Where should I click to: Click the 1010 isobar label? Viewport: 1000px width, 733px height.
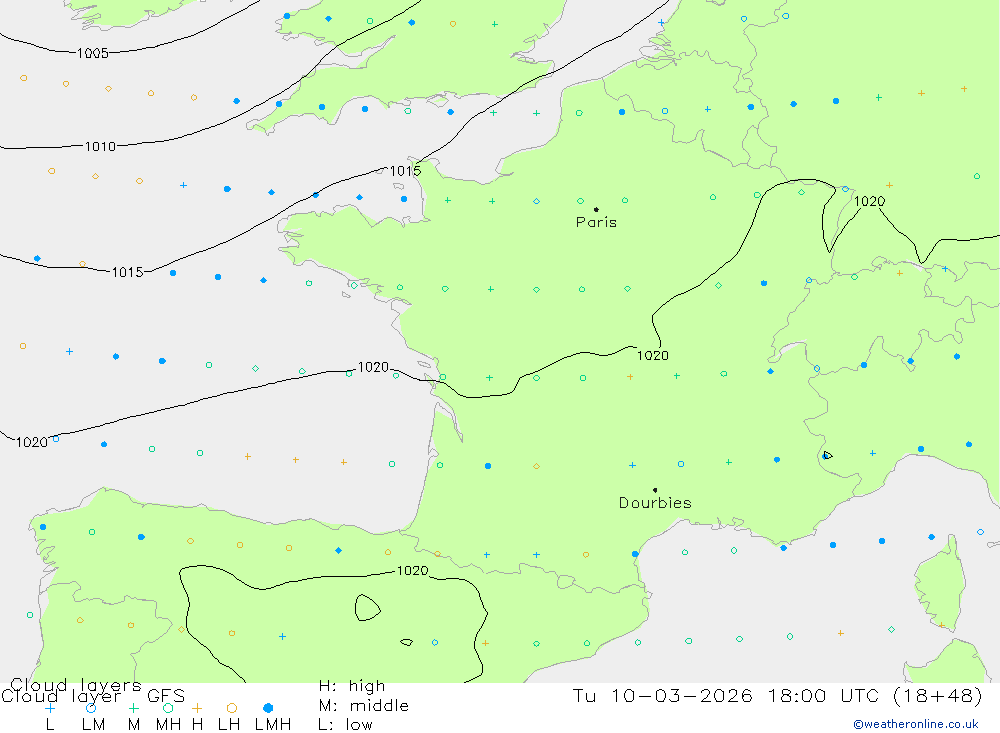point(100,147)
